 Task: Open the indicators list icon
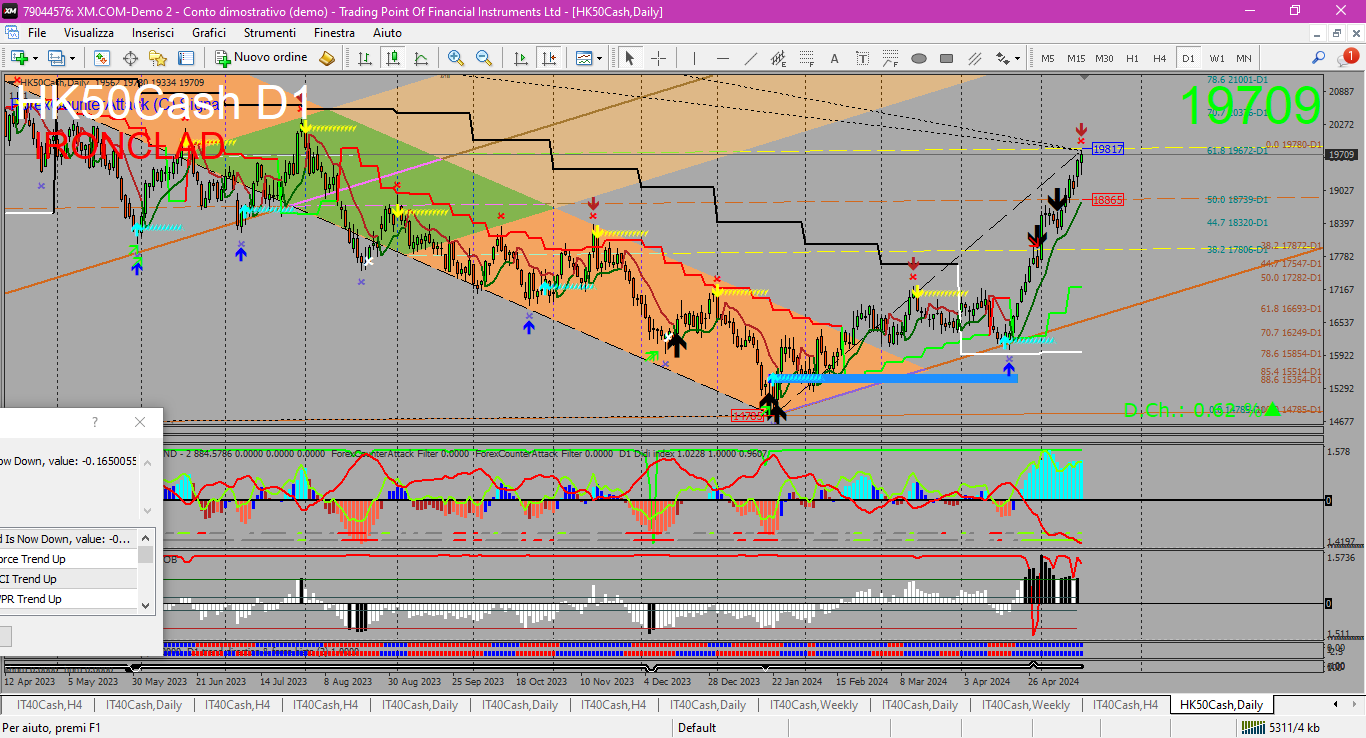point(584,58)
